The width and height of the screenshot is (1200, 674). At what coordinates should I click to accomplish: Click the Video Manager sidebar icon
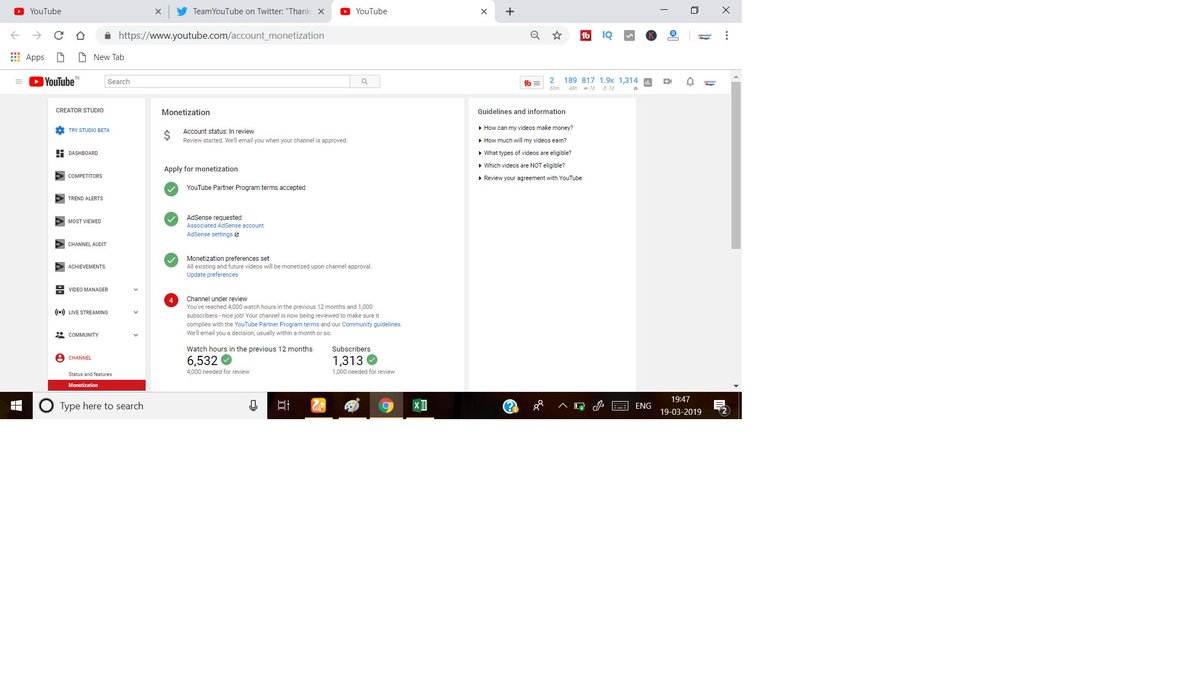(x=60, y=289)
